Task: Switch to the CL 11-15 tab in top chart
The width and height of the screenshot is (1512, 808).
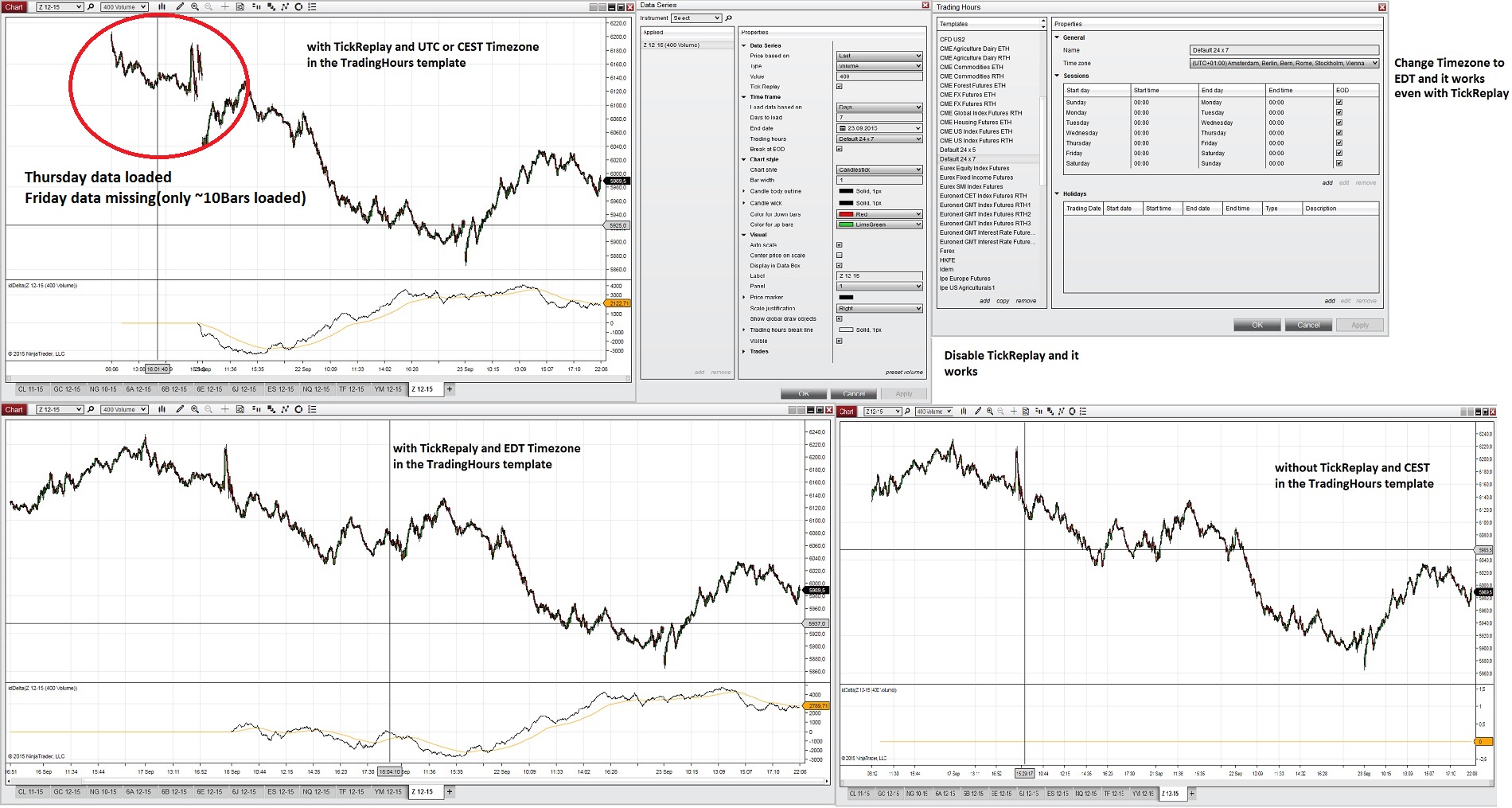Action: 31,389
